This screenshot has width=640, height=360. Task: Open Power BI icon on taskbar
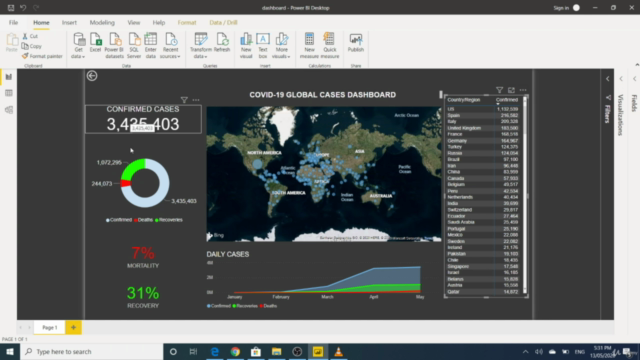coord(318,351)
